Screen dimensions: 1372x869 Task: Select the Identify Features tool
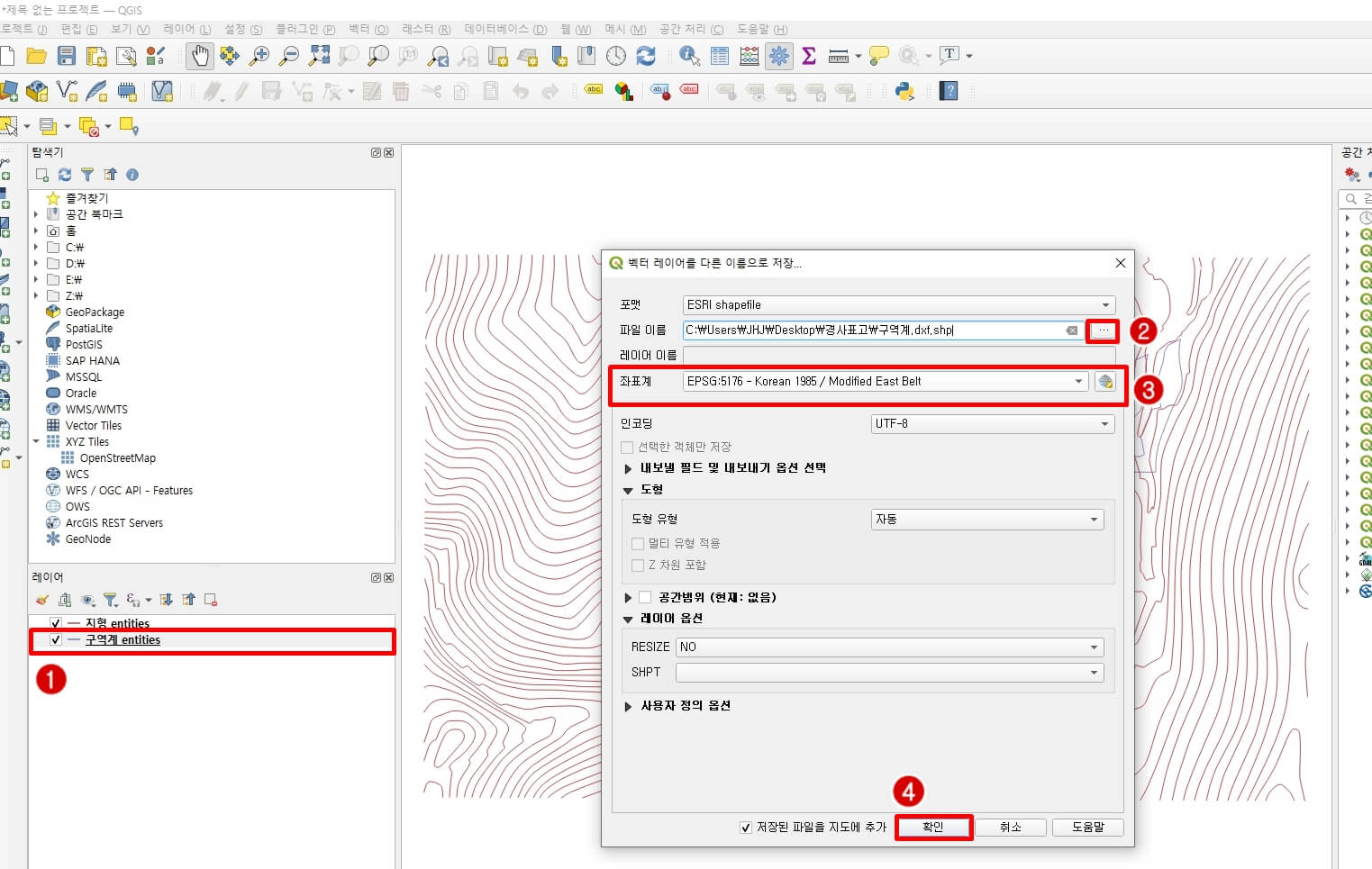pos(690,56)
